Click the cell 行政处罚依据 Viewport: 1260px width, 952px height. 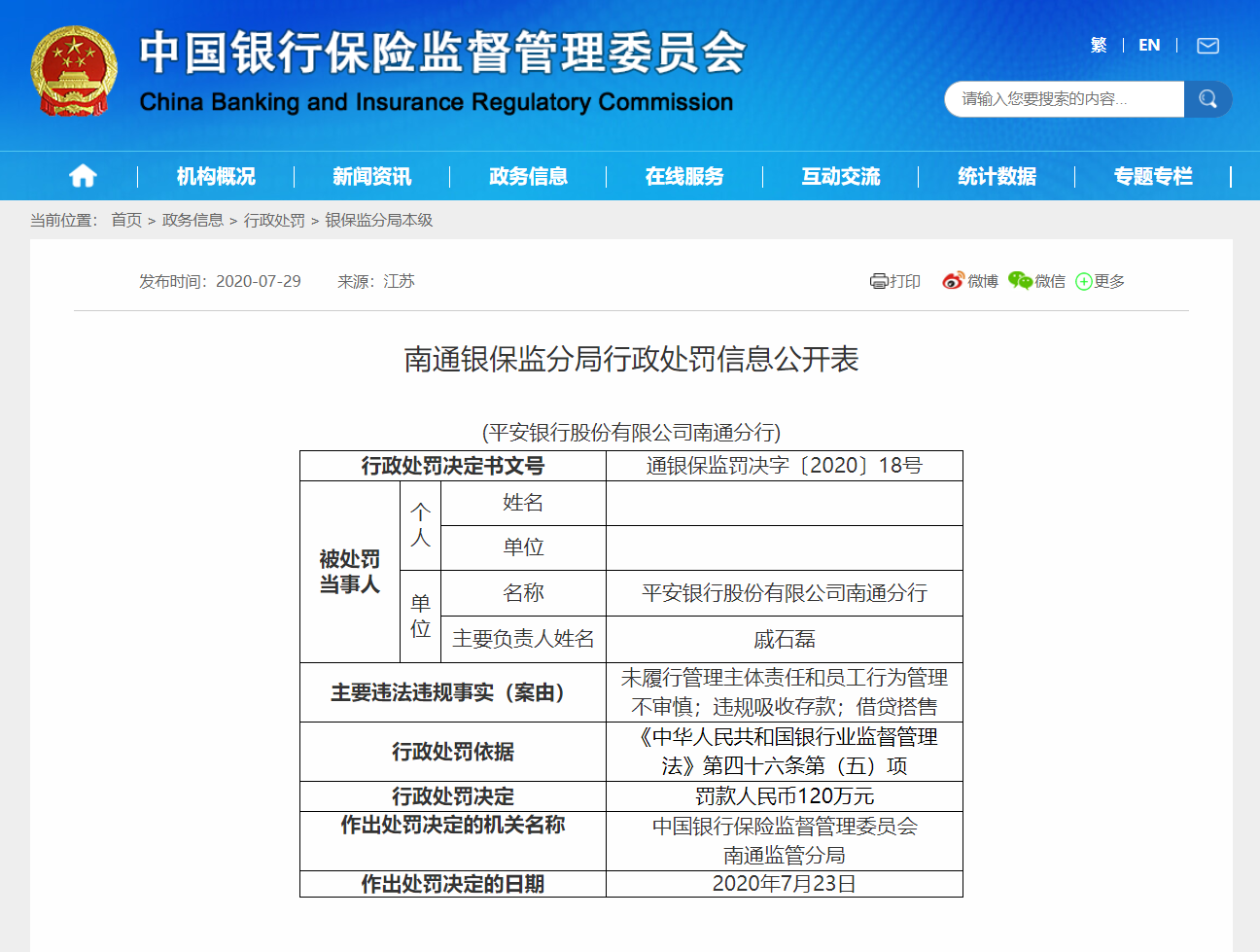(x=453, y=752)
